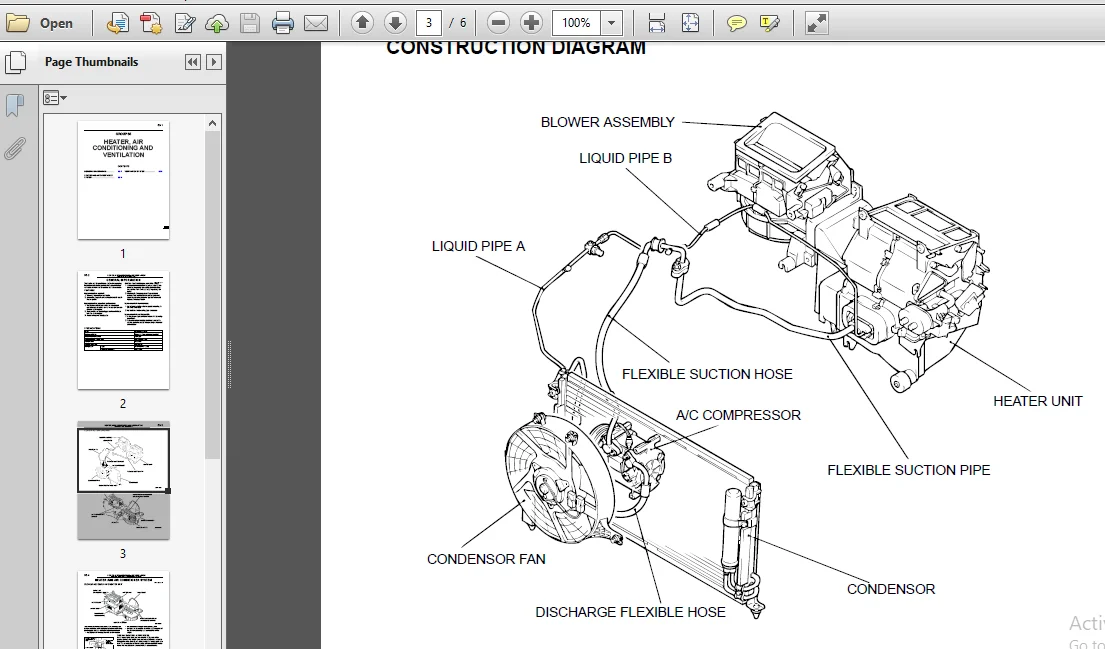The image size is (1105, 649).
Task: Click the zoom in plus button
Action: coord(531,23)
